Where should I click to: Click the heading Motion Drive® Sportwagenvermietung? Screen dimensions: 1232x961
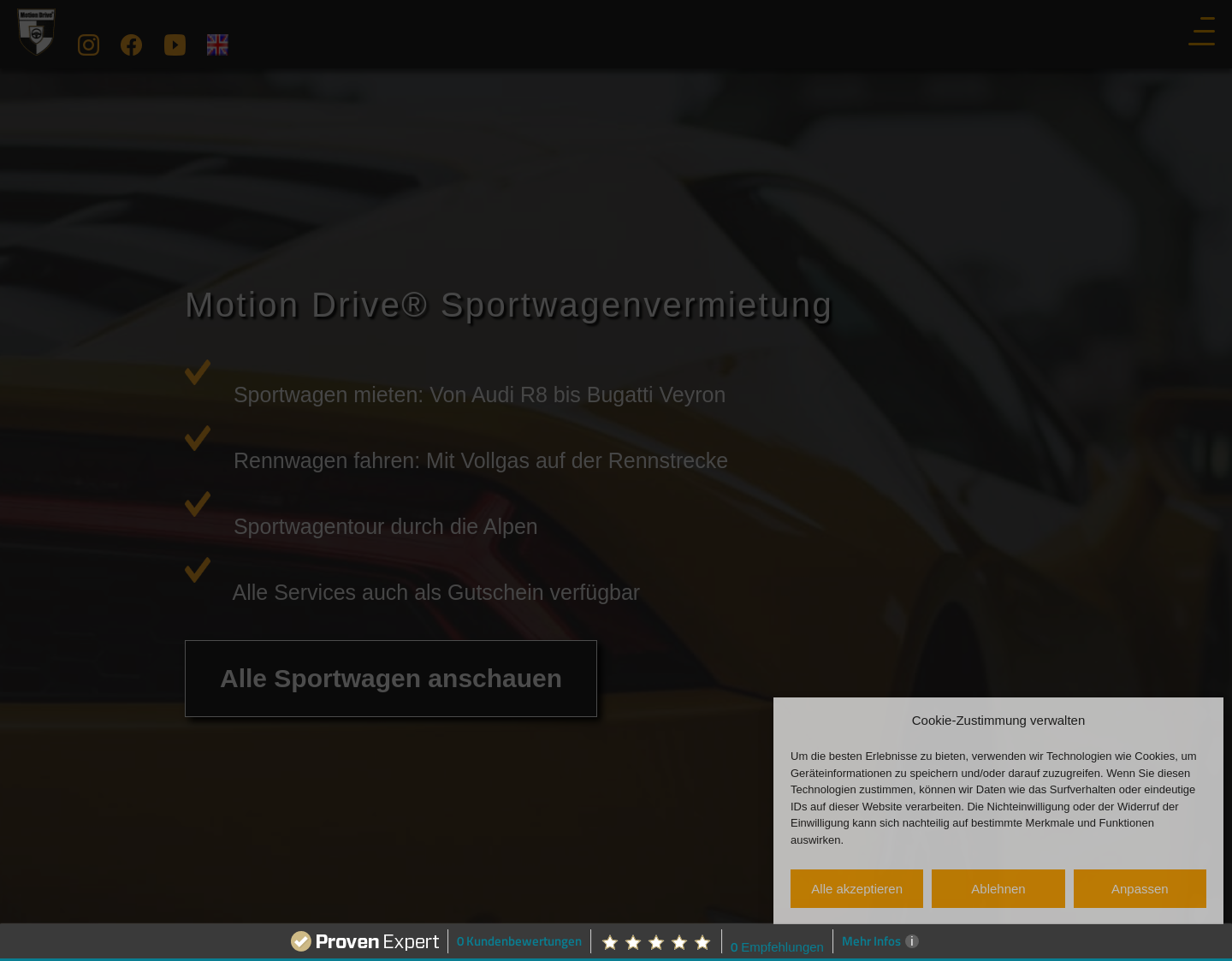click(508, 306)
